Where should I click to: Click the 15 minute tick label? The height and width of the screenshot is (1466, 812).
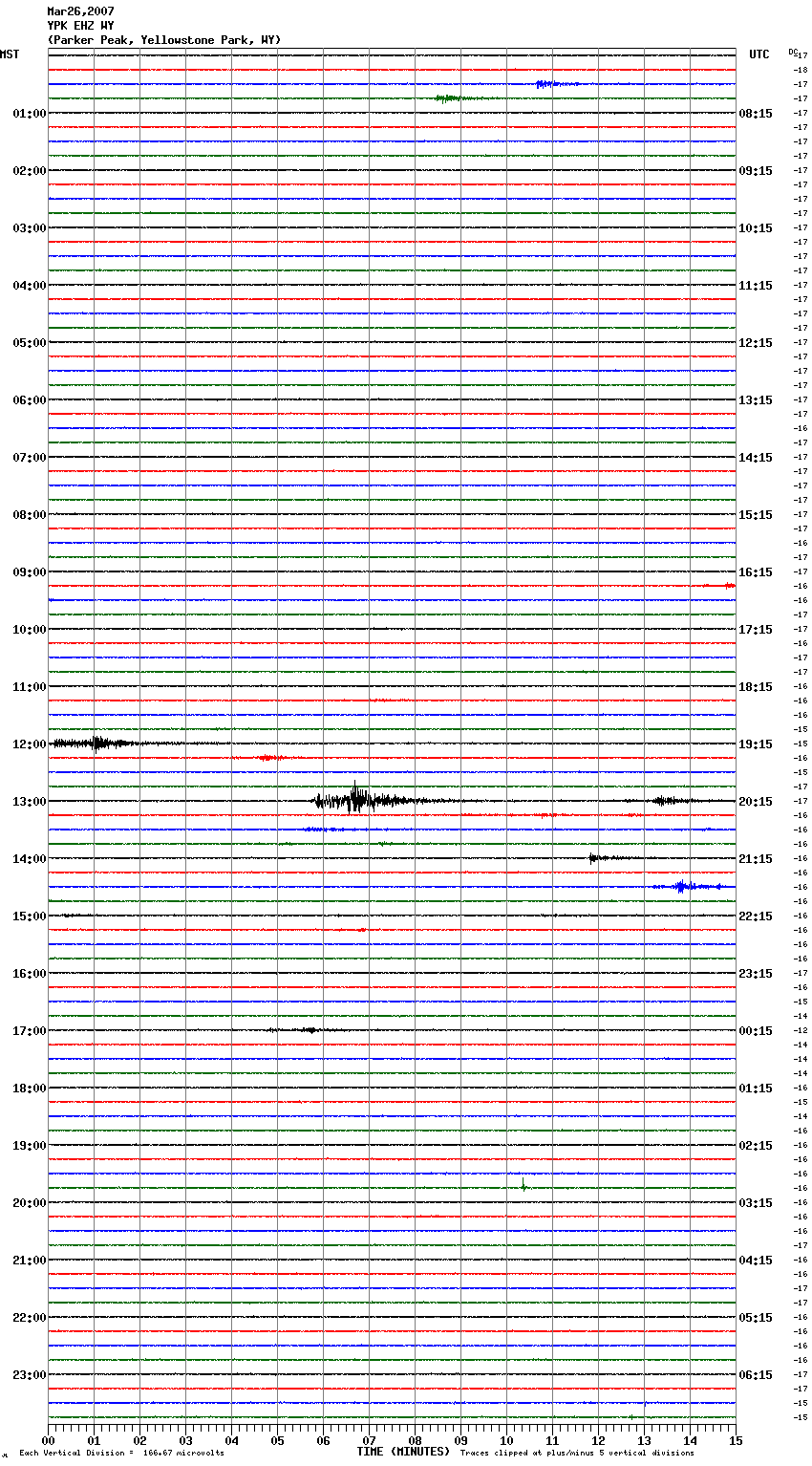tap(736, 1440)
